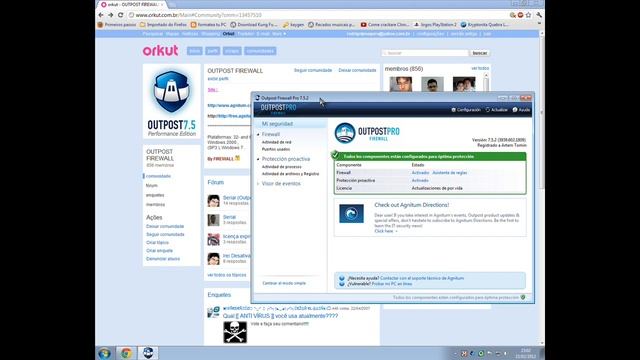Viewport: 640px width, 360px height.
Task: Click the 'Click here' Agnitum Directions link
Action: [x=384, y=231]
